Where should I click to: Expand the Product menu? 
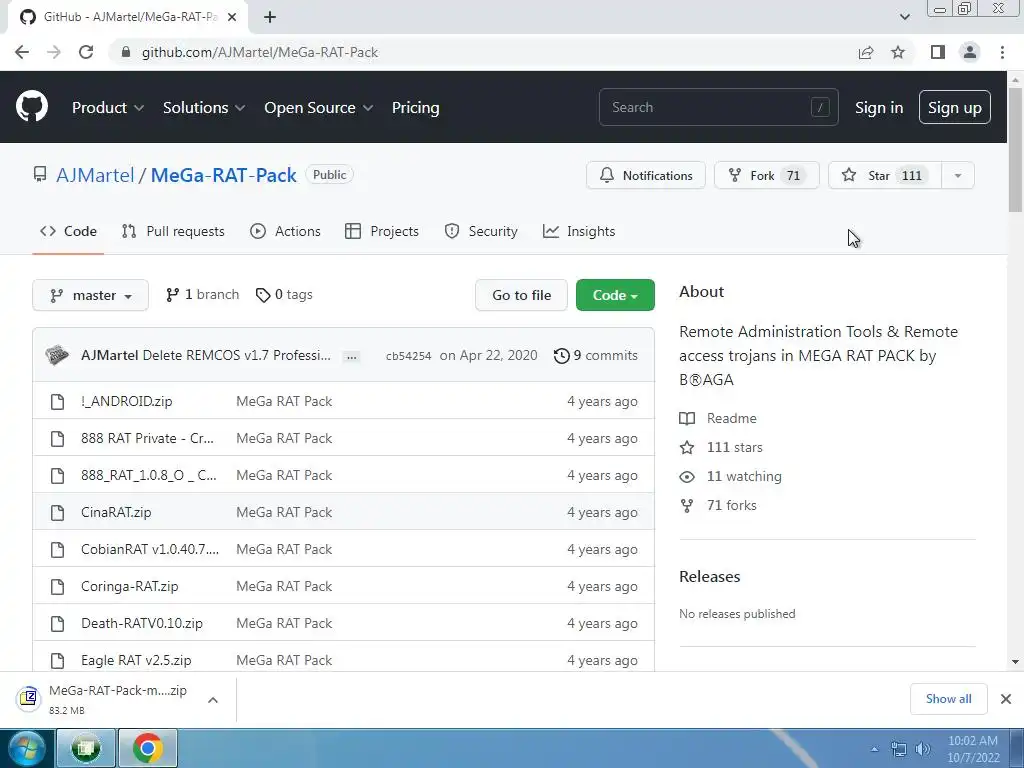[x=108, y=108]
